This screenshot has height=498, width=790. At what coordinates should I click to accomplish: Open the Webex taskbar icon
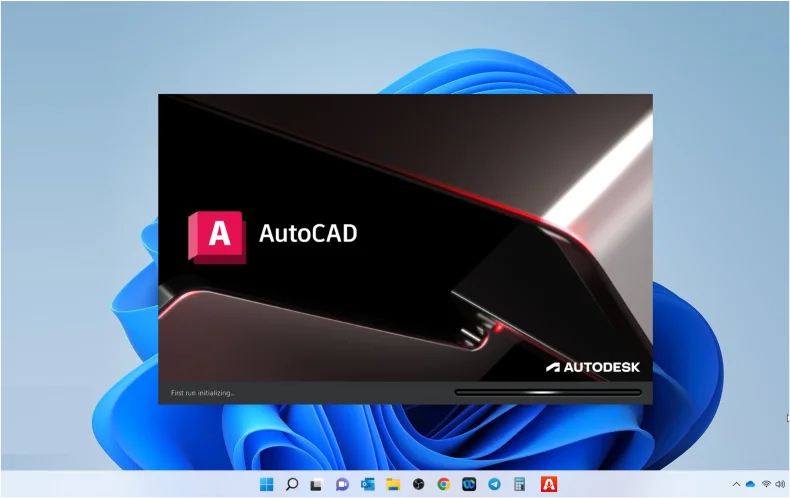[469, 484]
